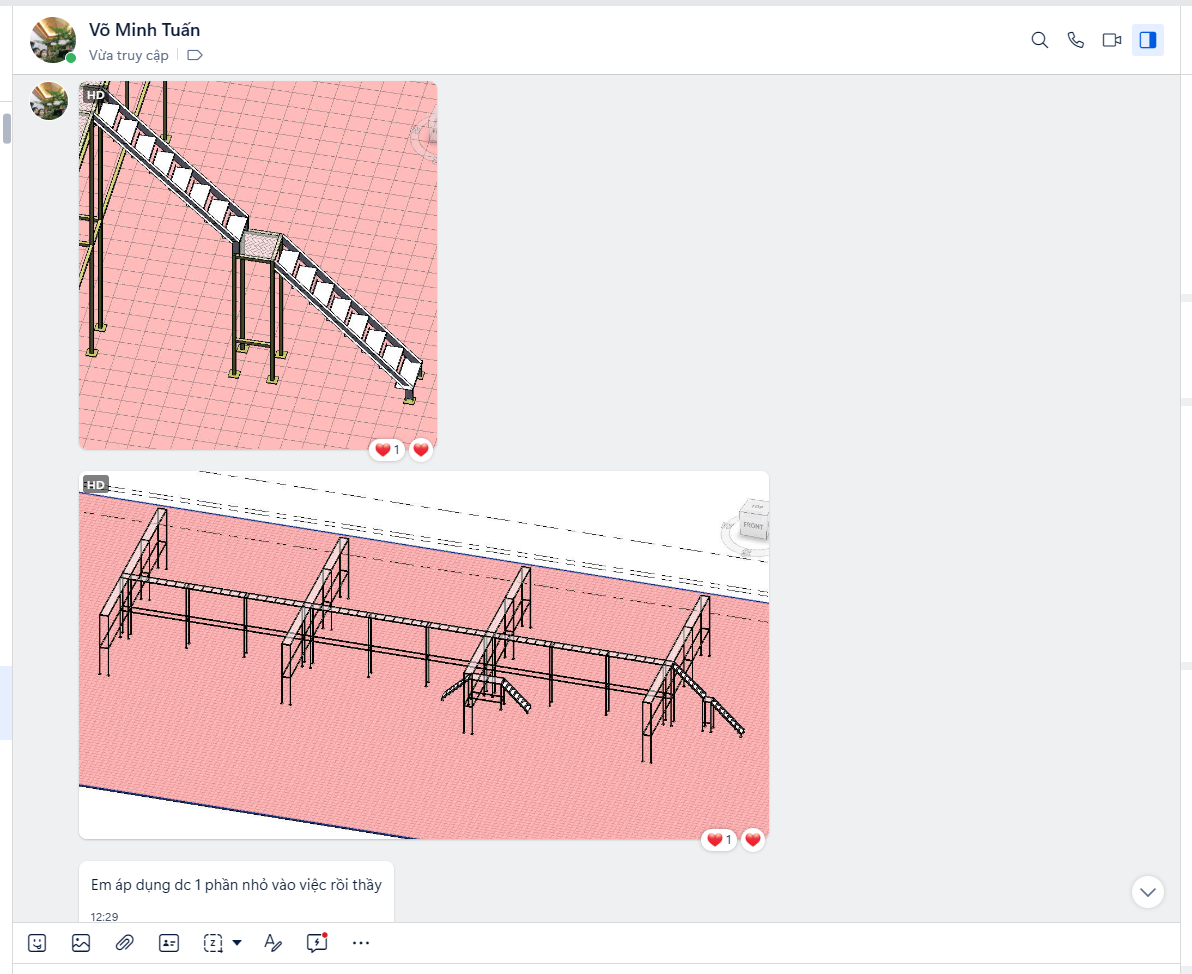Image resolution: width=1192 pixels, height=974 pixels.
Task: Search messages in this conversation
Action: pyautogui.click(x=1039, y=40)
